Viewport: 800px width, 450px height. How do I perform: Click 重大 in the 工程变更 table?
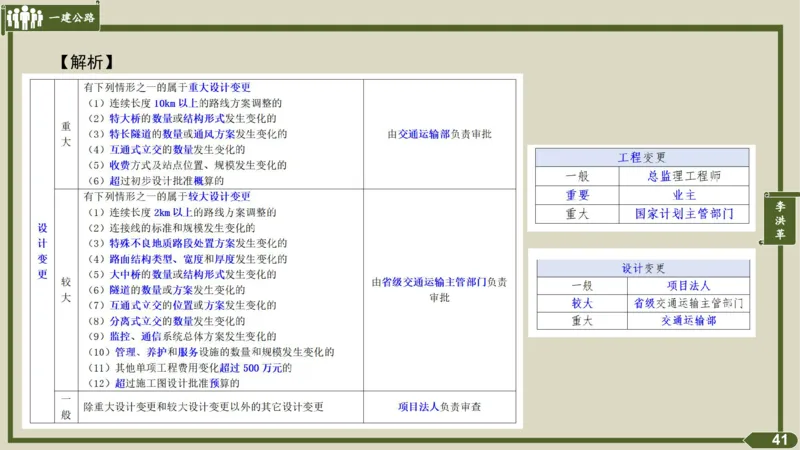click(577, 214)
